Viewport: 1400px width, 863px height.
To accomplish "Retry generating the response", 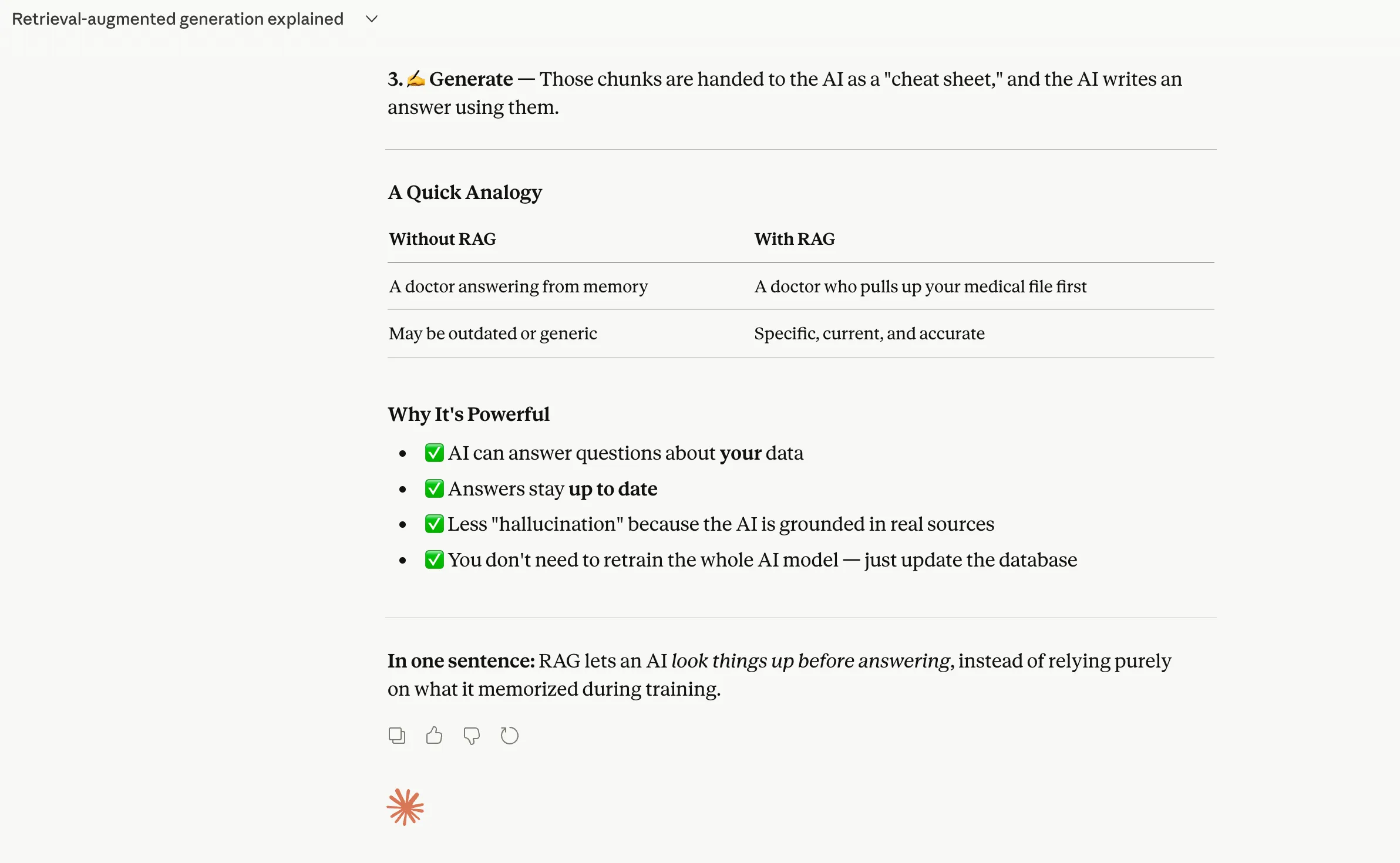I will [509, 735].
